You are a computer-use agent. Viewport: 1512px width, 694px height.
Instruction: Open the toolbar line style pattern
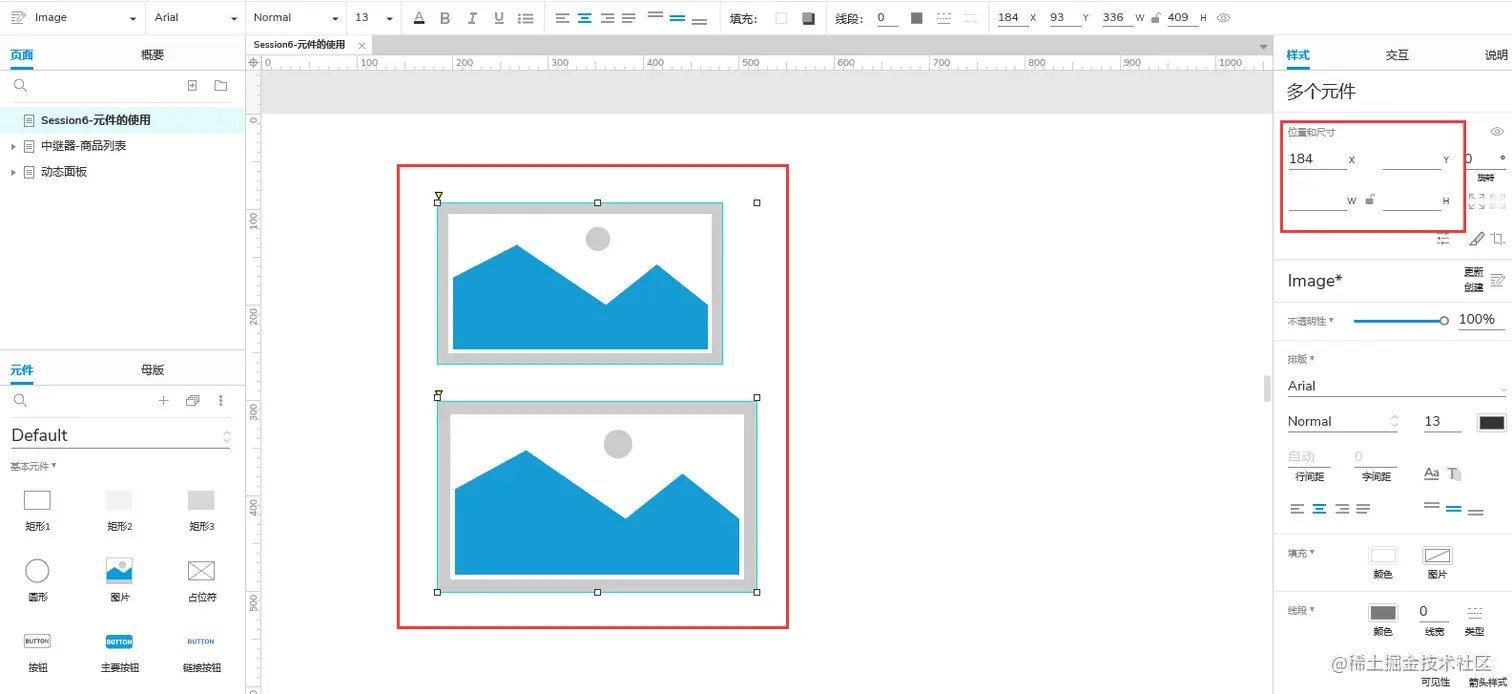(x=944, y=18)
